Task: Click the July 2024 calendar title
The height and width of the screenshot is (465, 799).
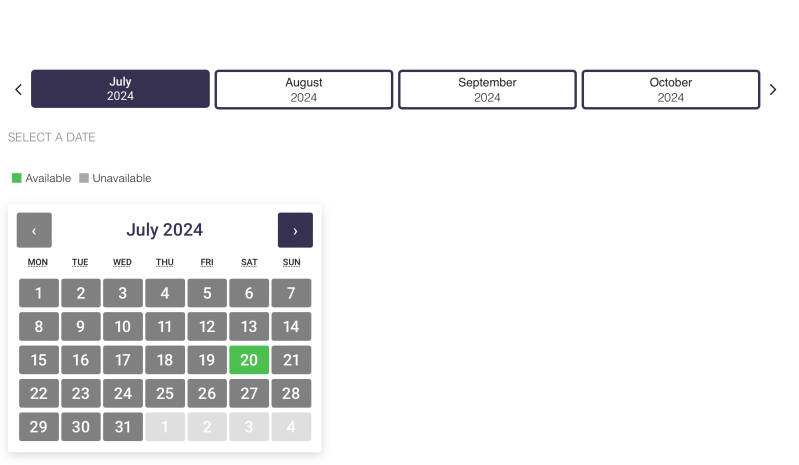Action: coord(164,230)
